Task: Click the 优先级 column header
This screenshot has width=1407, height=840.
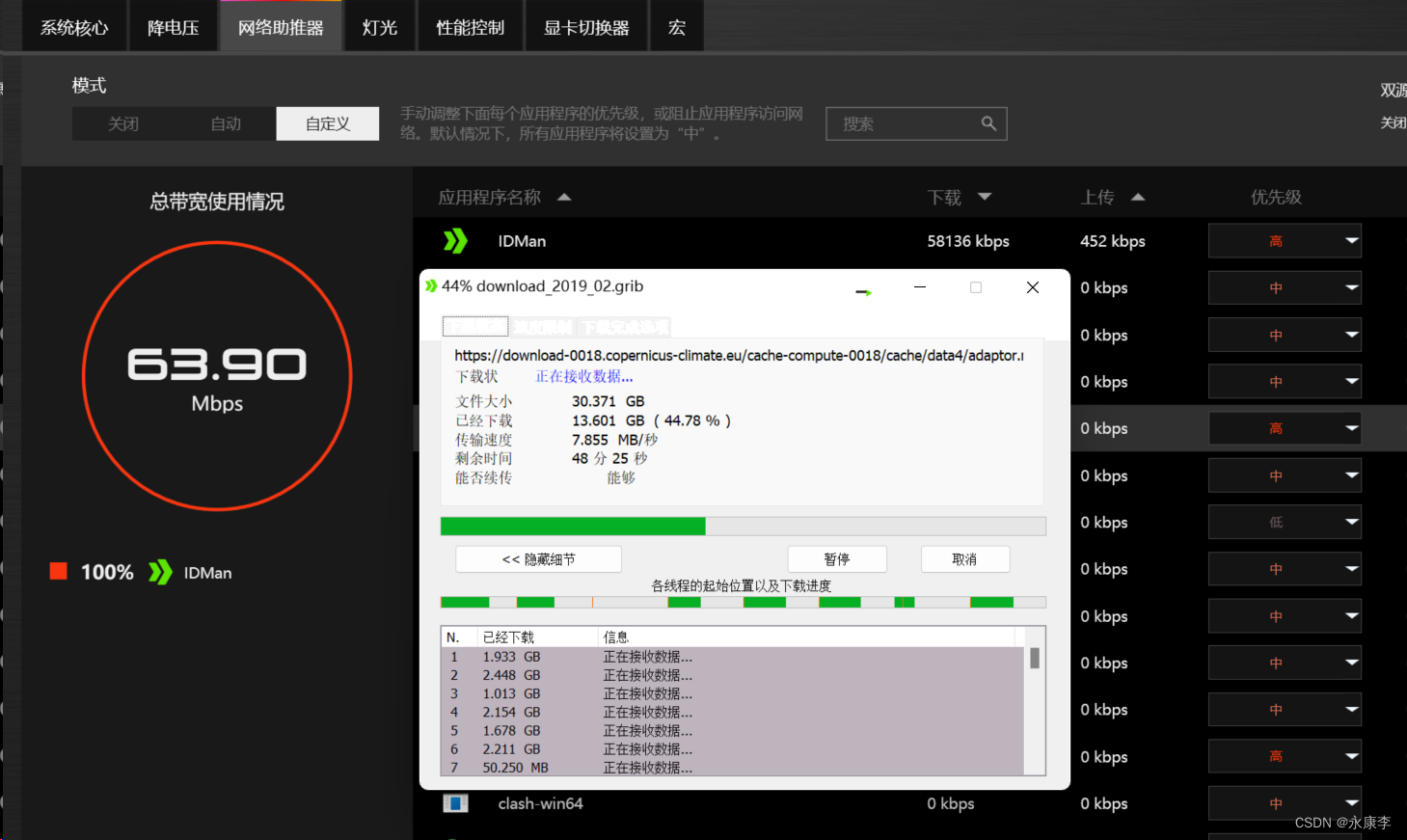Action: (1276, 197)
